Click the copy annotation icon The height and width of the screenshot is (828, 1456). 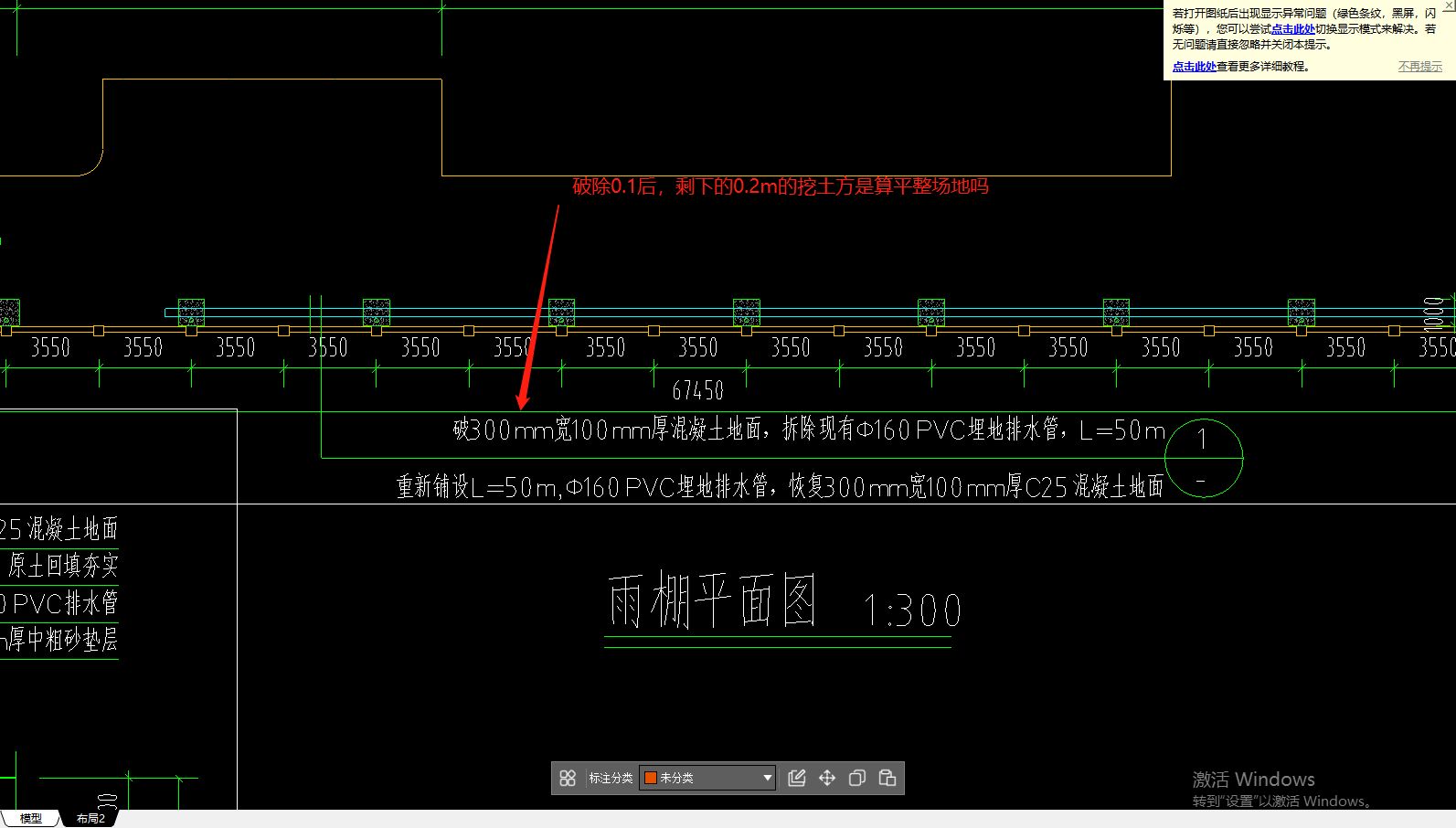[x=857, y=778]
